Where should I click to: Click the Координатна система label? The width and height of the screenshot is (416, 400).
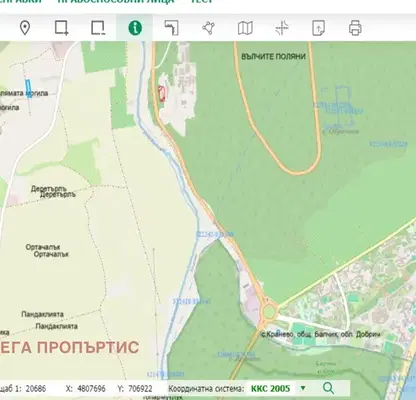(206, 389)
